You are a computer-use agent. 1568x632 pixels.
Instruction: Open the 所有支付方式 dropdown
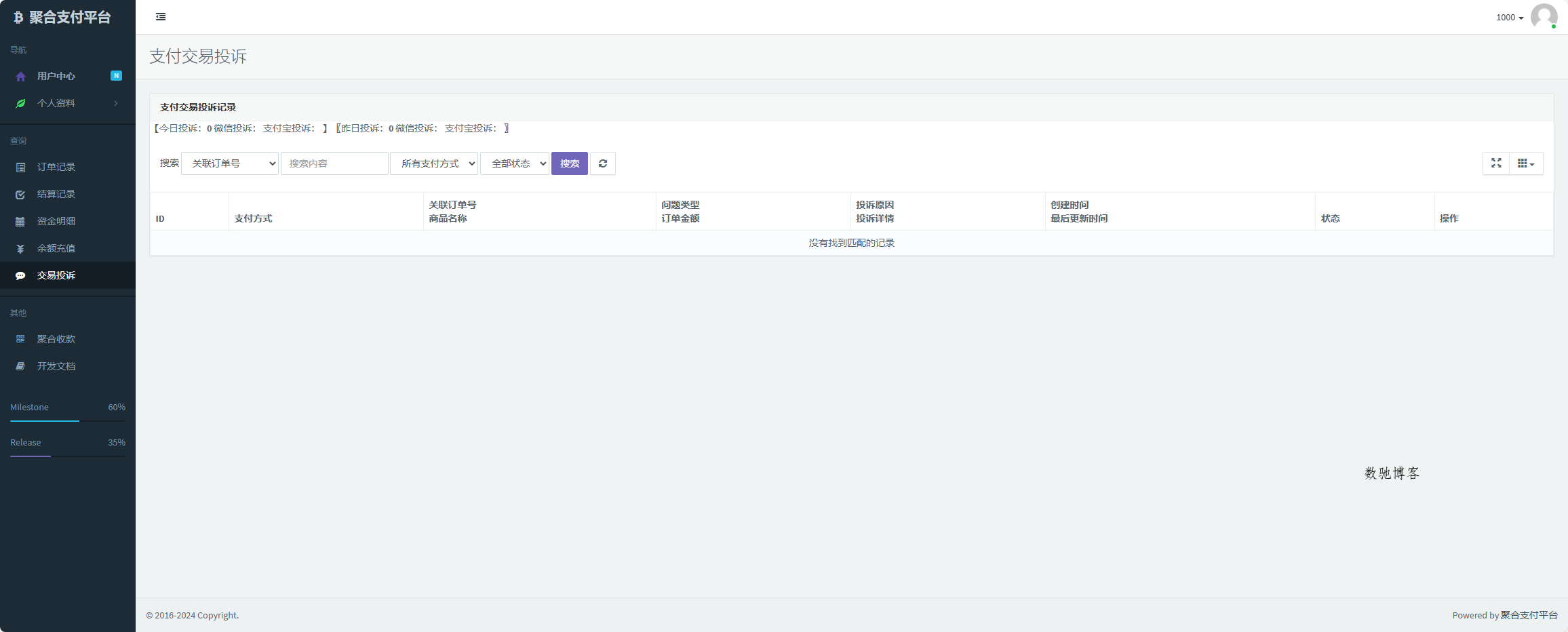coord(434,163)
